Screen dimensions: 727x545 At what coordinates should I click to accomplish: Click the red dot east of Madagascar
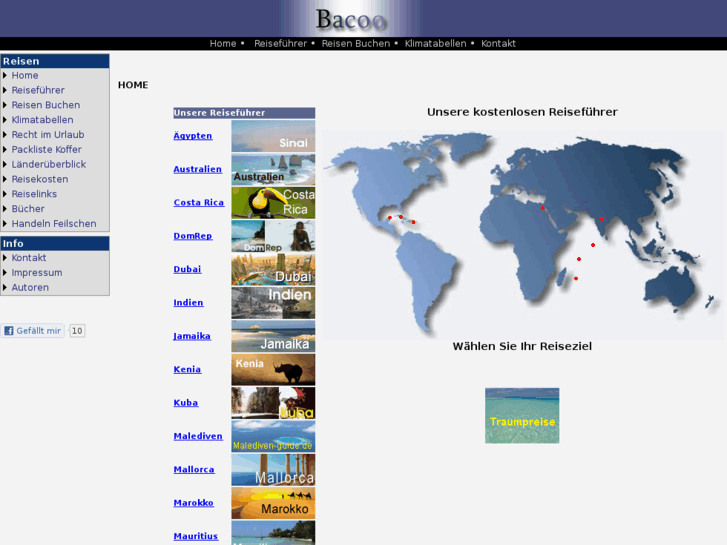[x=576, y=278]
